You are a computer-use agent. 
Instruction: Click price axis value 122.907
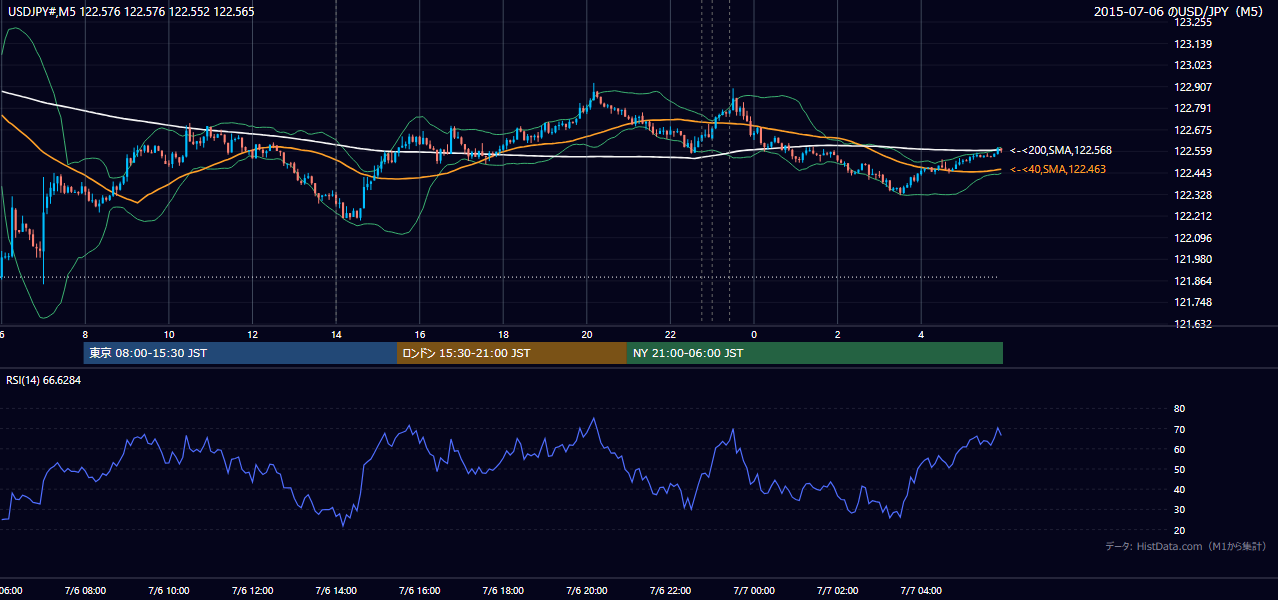coord(1194,87)
